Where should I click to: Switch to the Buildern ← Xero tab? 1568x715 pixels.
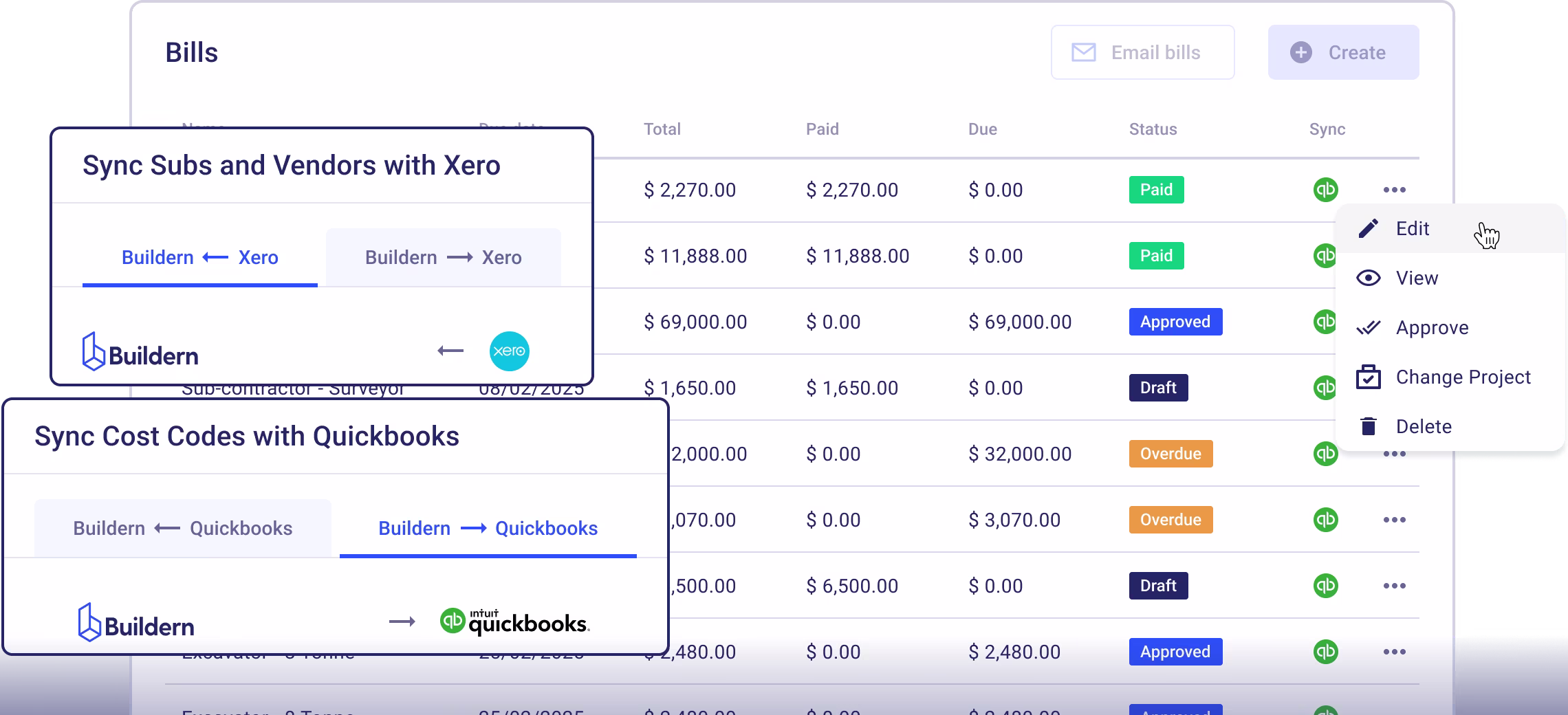(200, 258)
